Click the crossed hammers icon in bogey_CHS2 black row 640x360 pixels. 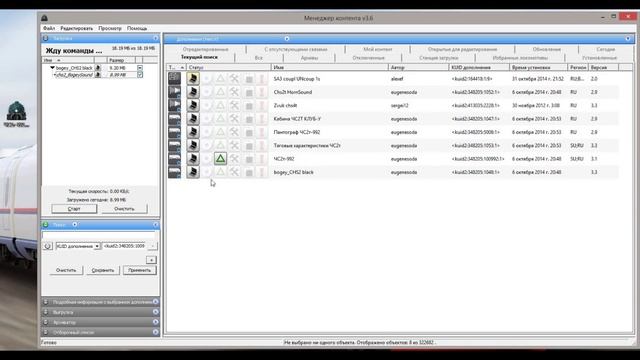pyautogui.click(x=234, y=172)
